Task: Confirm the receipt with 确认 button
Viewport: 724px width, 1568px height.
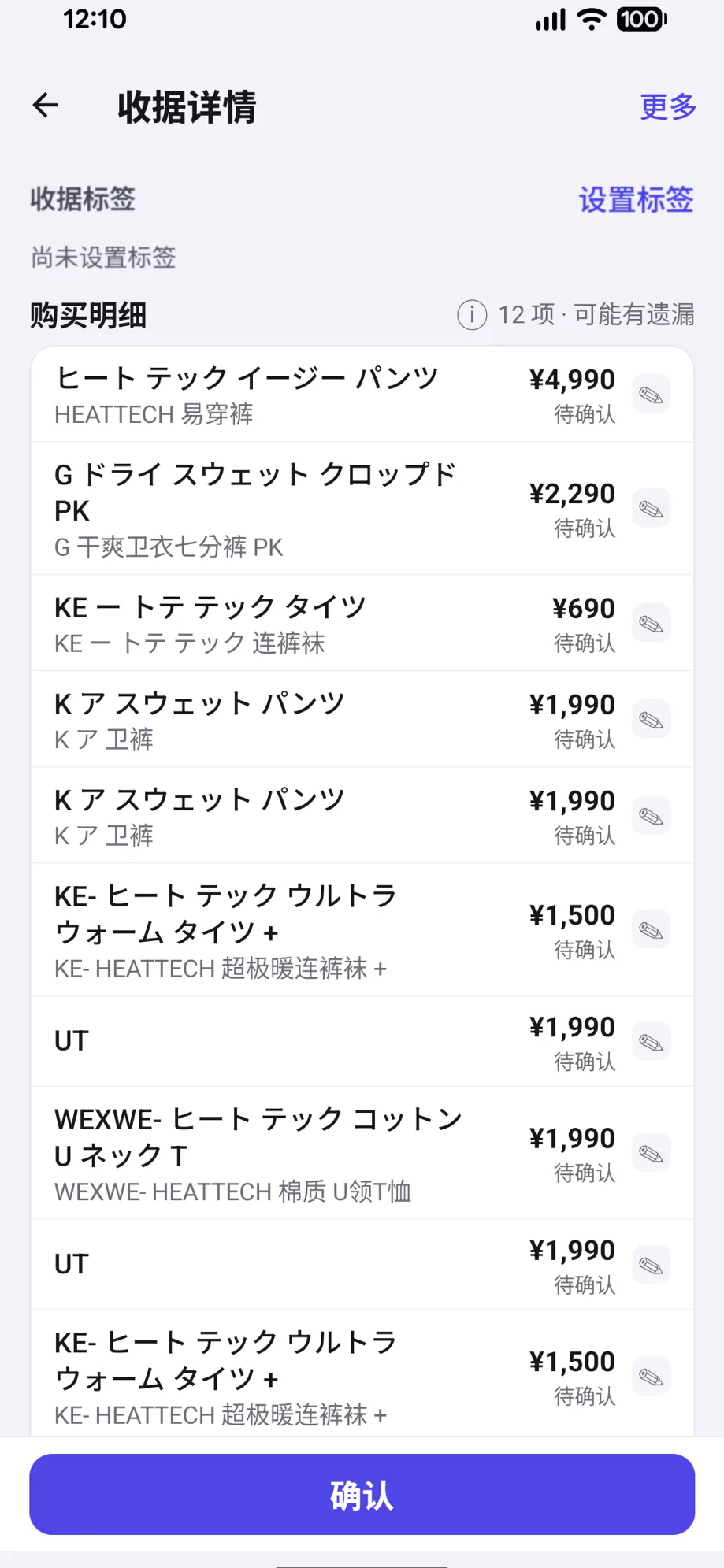Action: point(362,1494)
